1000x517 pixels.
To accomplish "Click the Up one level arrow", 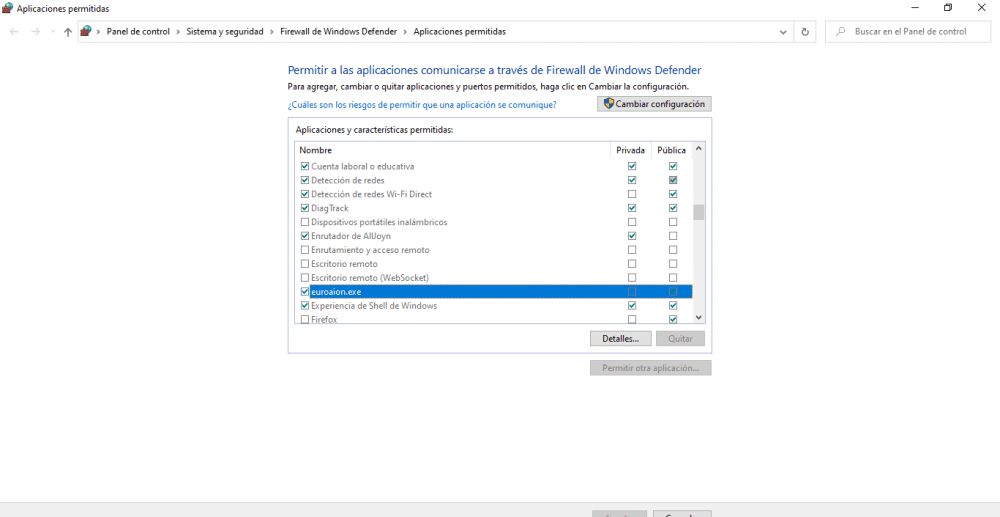I will [68, 32].
